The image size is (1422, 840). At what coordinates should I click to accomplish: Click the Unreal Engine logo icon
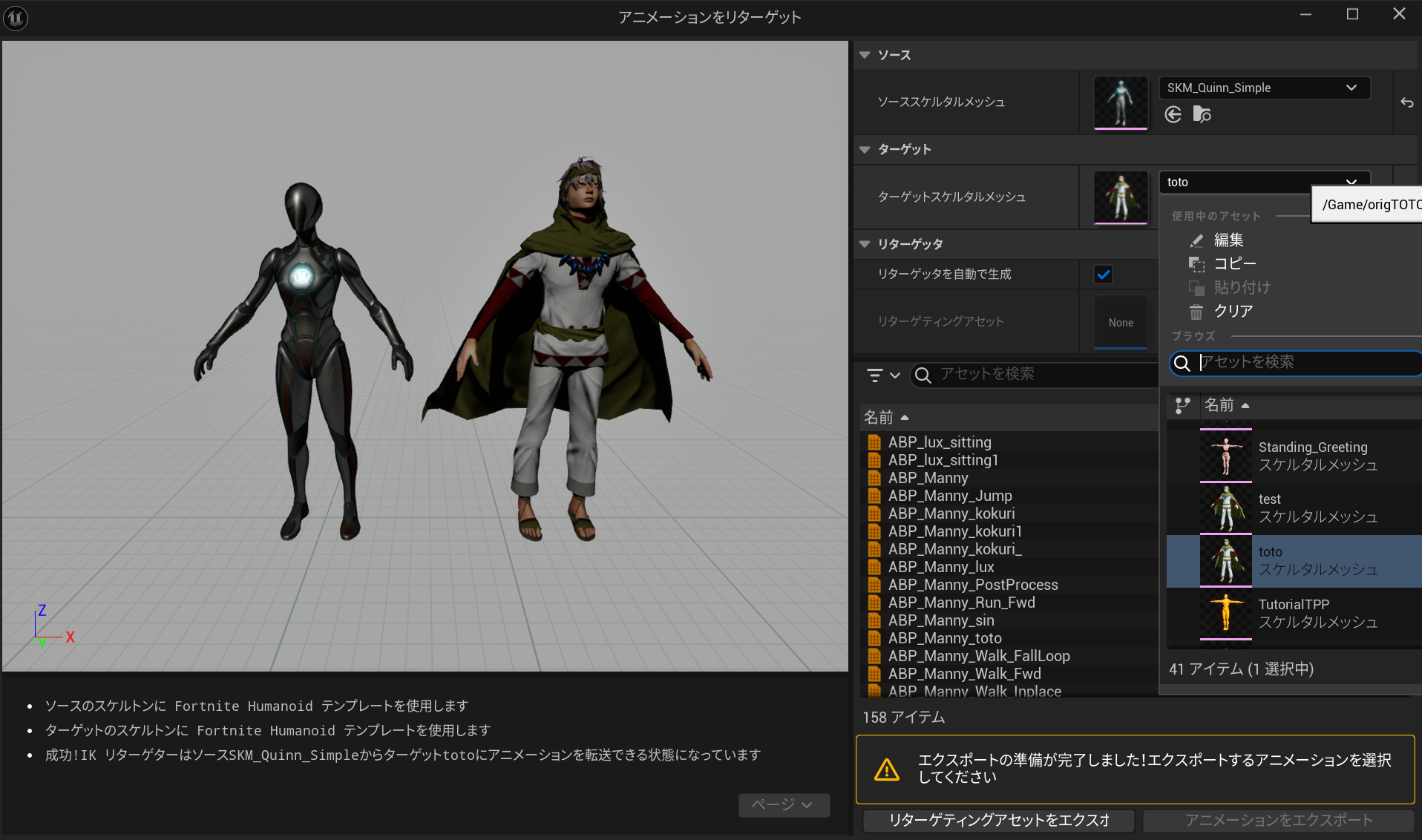pyautogui.click(x=16, y=17)
